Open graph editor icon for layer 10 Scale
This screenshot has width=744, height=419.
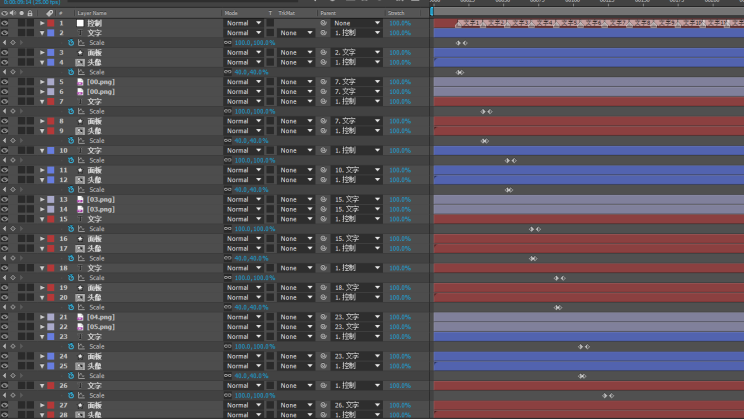81,160
